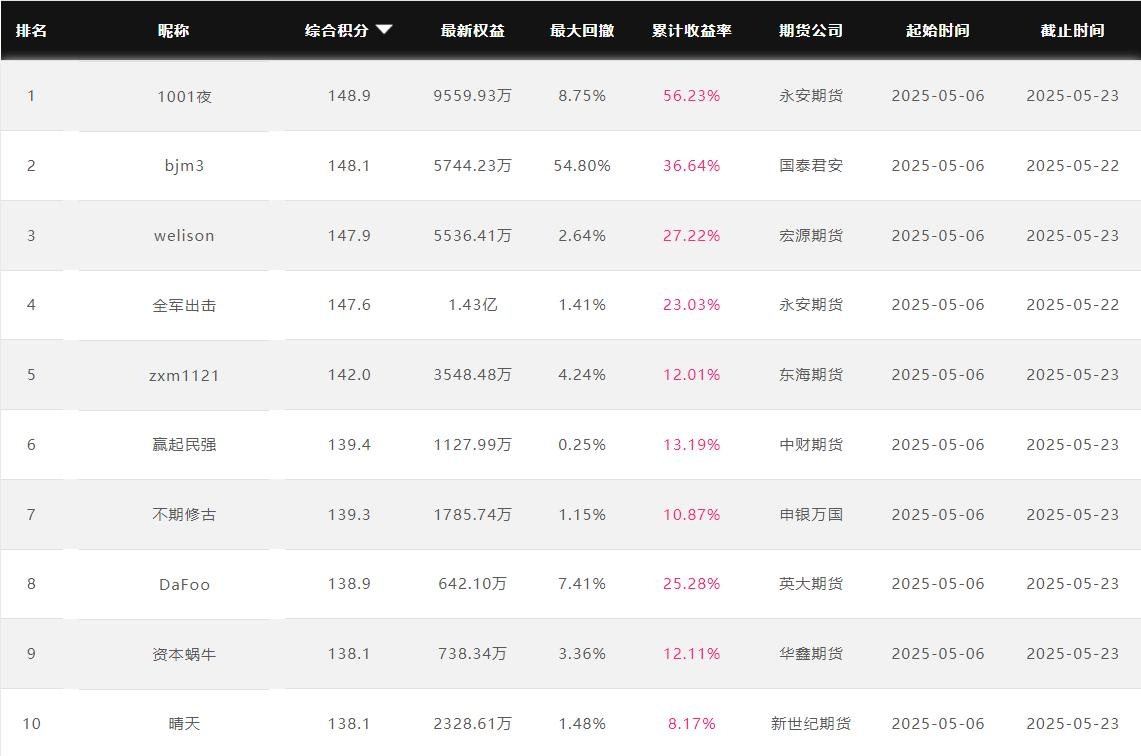Click score 142.0 for zxm1121
This screenshot has height=756, width=1141.
(x=349, y=374)
